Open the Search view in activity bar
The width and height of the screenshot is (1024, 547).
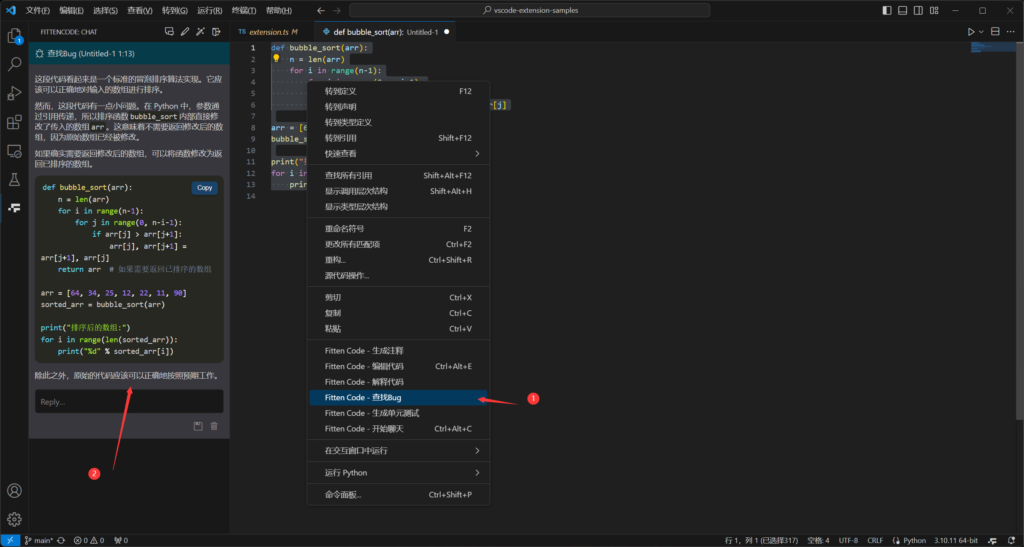(15, 65)
